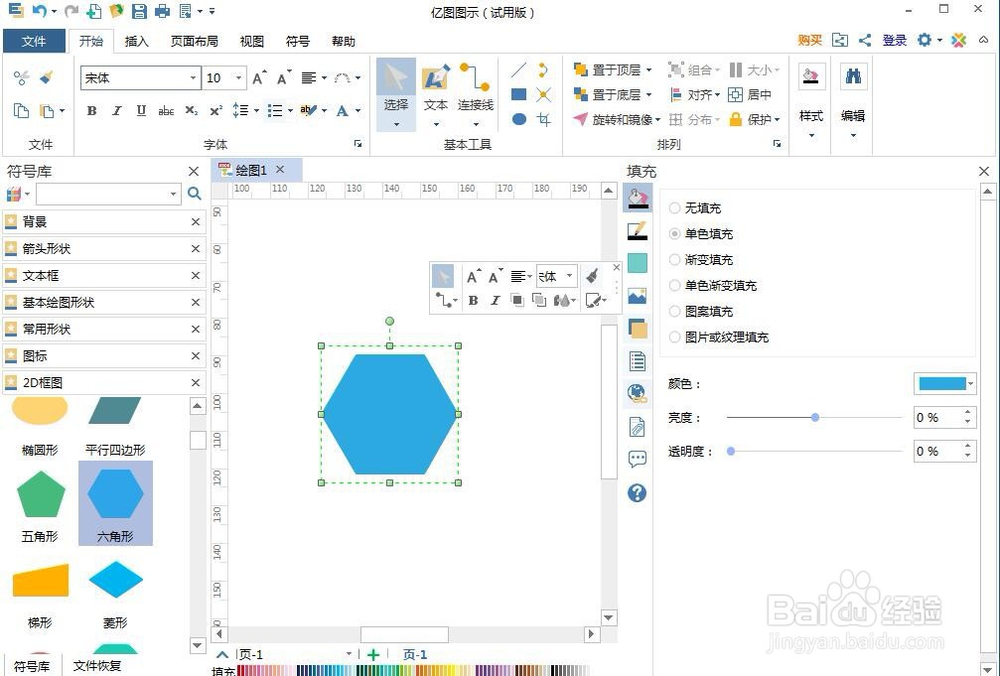Select the 选择 arrow tool
This screenshot has height=676, width=1000.
coord(394,90)
